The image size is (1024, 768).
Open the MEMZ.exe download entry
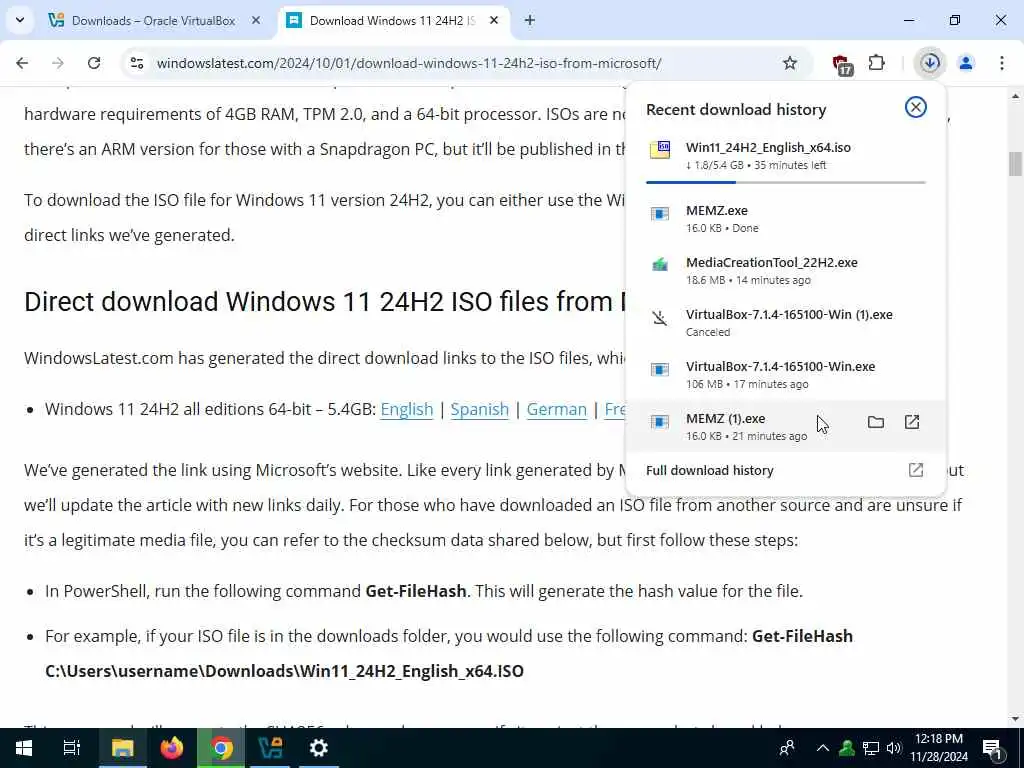785,218
